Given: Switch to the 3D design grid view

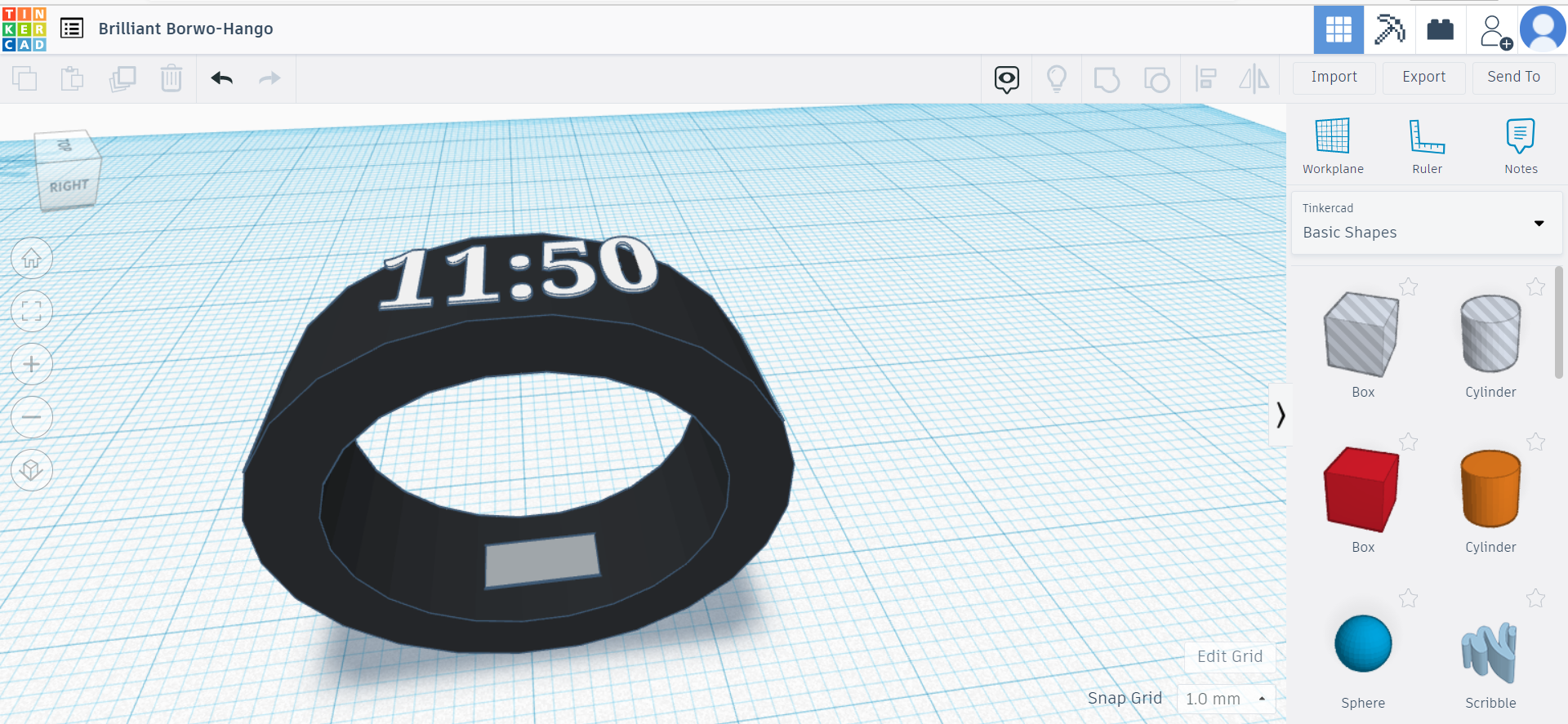Looking at the screenshot, I should (1339, 29).
